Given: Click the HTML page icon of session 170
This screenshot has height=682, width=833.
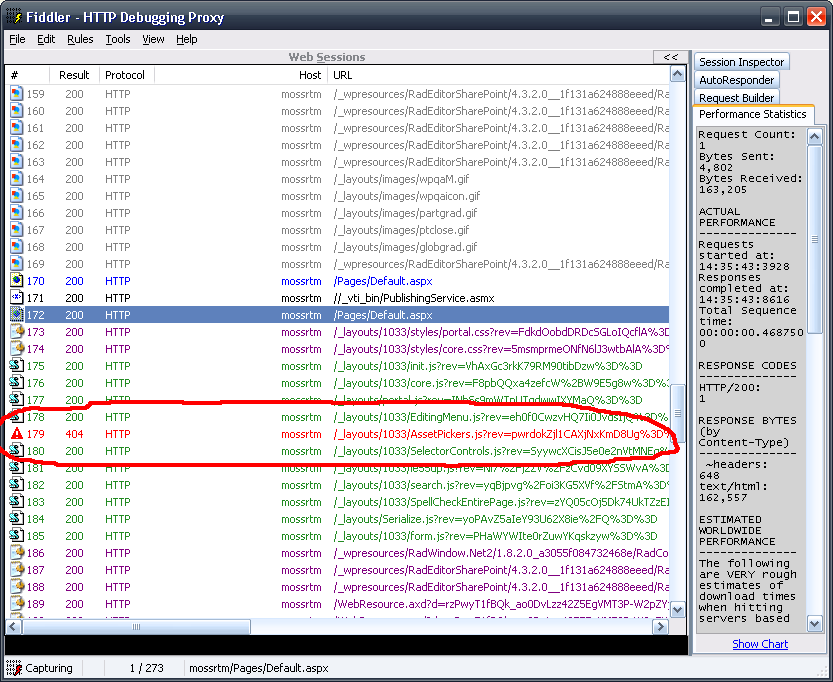Looking at the screenshot, I should (17, 281).
